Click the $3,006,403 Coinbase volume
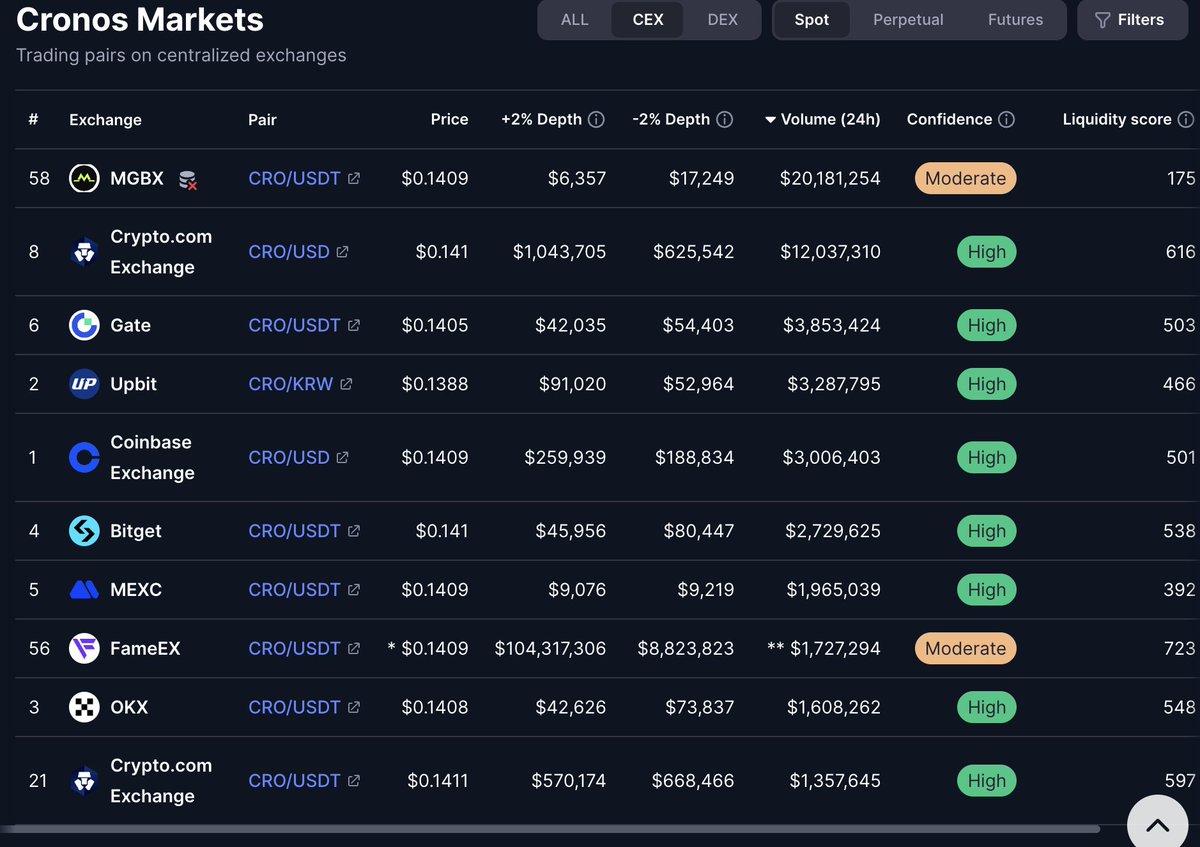Image resolution: width=1200 pixels, height=847 pixels. pos(833,457)
